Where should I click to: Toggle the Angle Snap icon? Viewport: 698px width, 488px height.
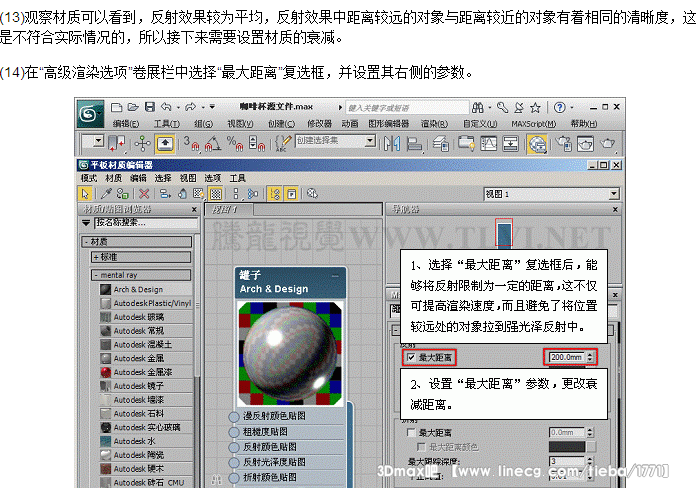pyautogui.click(x=213, y=143)
